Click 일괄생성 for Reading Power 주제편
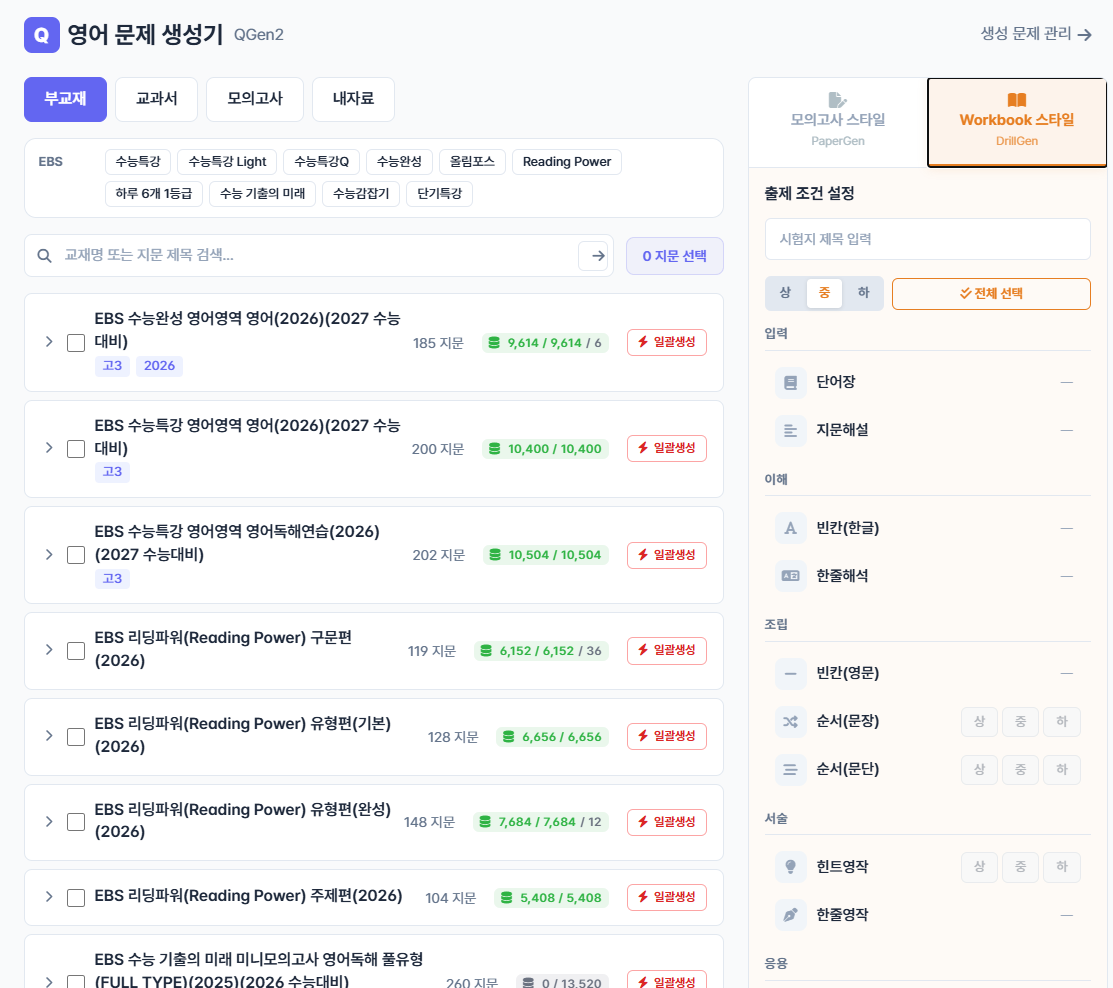Viewport: 1113px width, 988px height. click(667, 897)
